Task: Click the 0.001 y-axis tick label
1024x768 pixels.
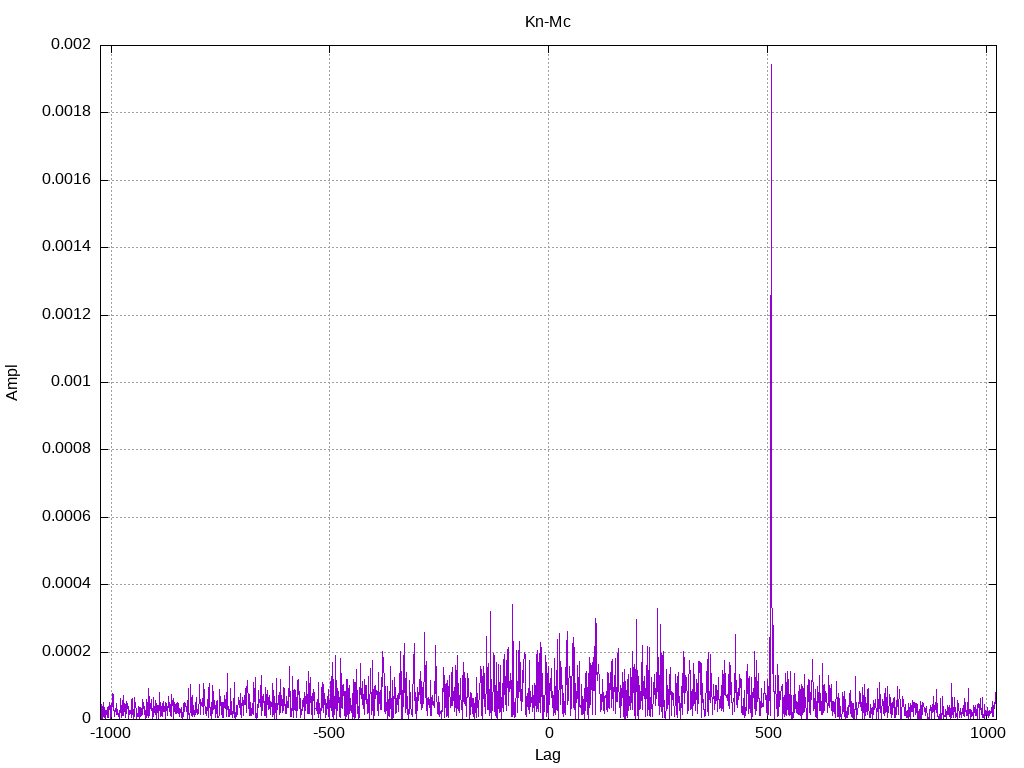Action: click(x=70, y=382)
